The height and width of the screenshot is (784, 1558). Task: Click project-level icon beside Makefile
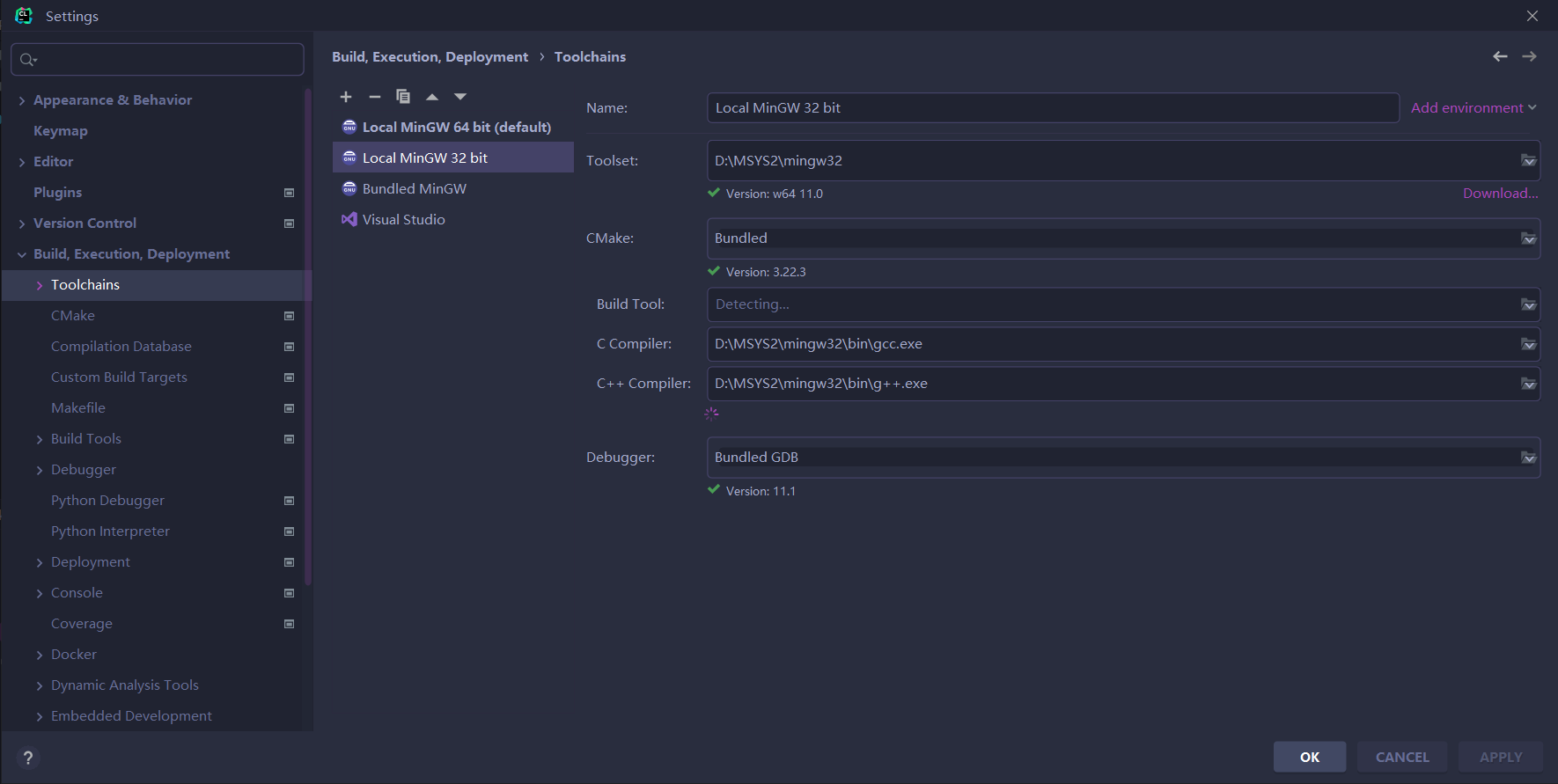tap(289, 408)
